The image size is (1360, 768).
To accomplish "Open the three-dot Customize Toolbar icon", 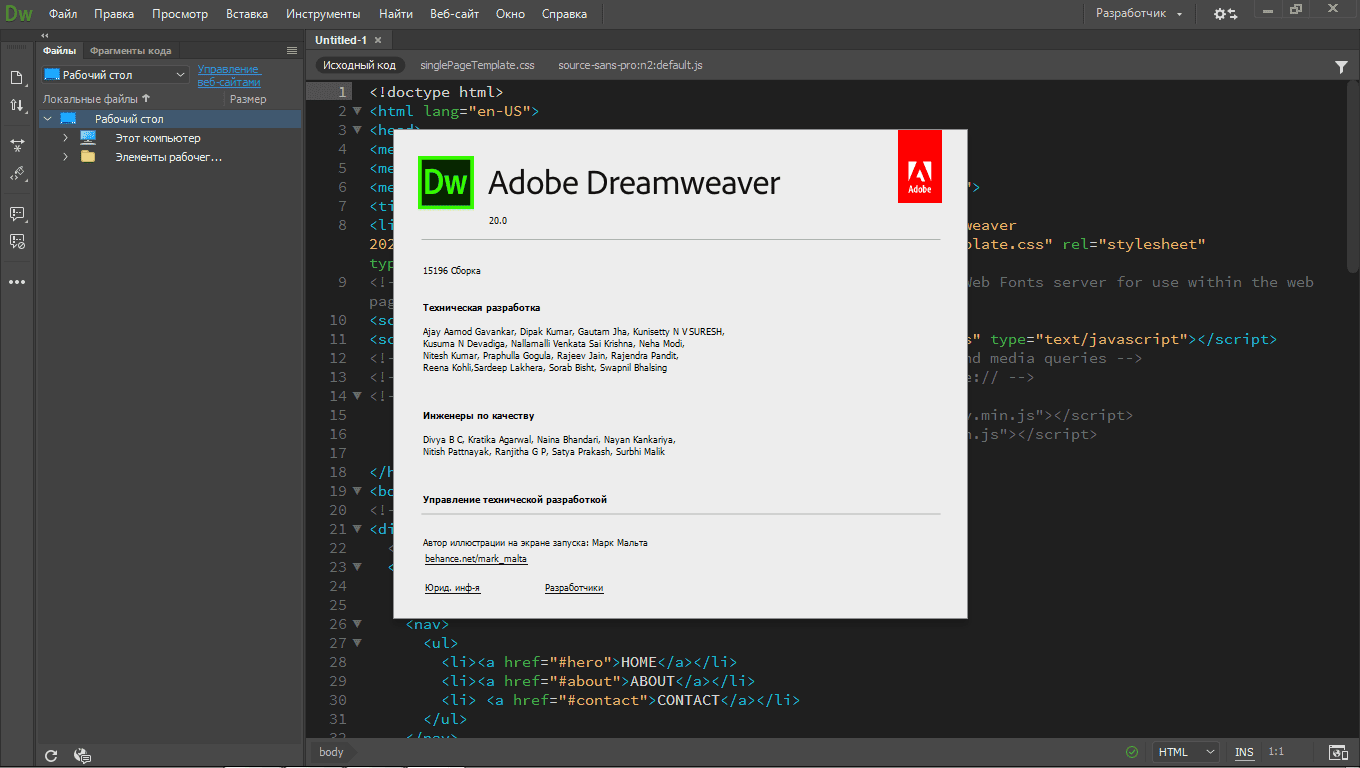I will point(17,282).
